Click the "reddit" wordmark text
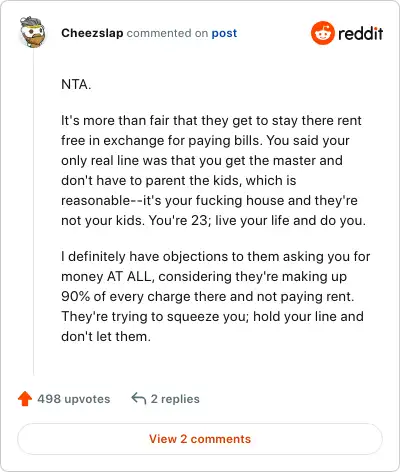400x472 pixels. tap(360, 33)
